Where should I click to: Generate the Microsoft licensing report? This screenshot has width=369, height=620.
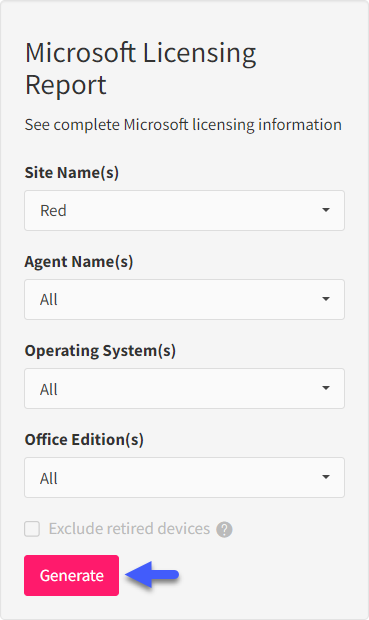pos(72,575)
